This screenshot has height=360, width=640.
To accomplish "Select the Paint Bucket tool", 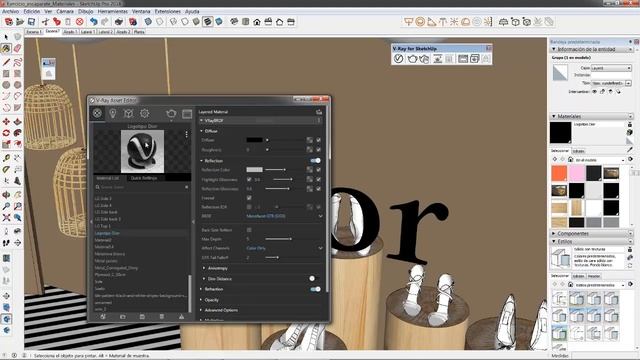I will coord(6,48).
